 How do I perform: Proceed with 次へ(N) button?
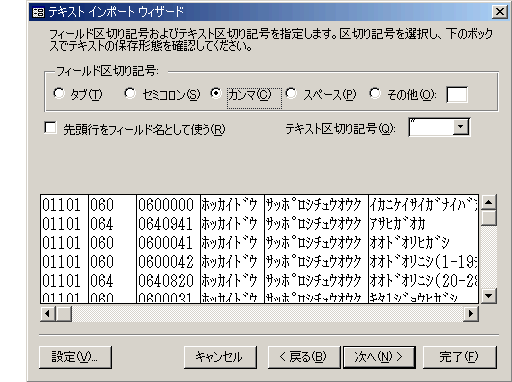pos(379,357)
